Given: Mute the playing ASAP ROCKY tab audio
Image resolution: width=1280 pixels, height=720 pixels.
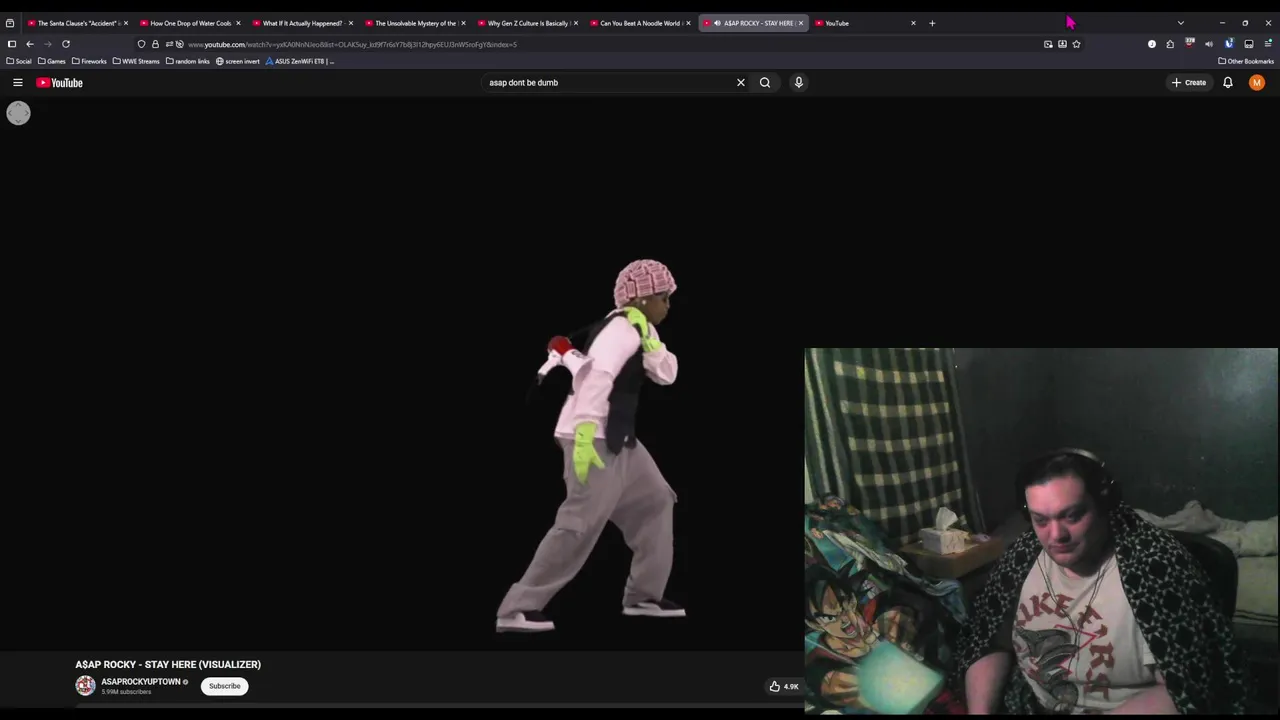Looking at the screenshot, I should 717,23.
